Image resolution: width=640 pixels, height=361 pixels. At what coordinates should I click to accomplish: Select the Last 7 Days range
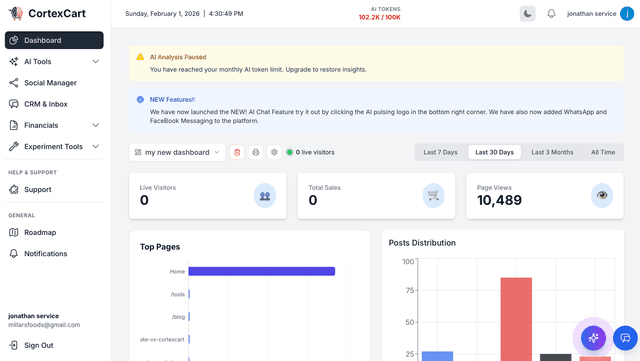tap(440, 152)
